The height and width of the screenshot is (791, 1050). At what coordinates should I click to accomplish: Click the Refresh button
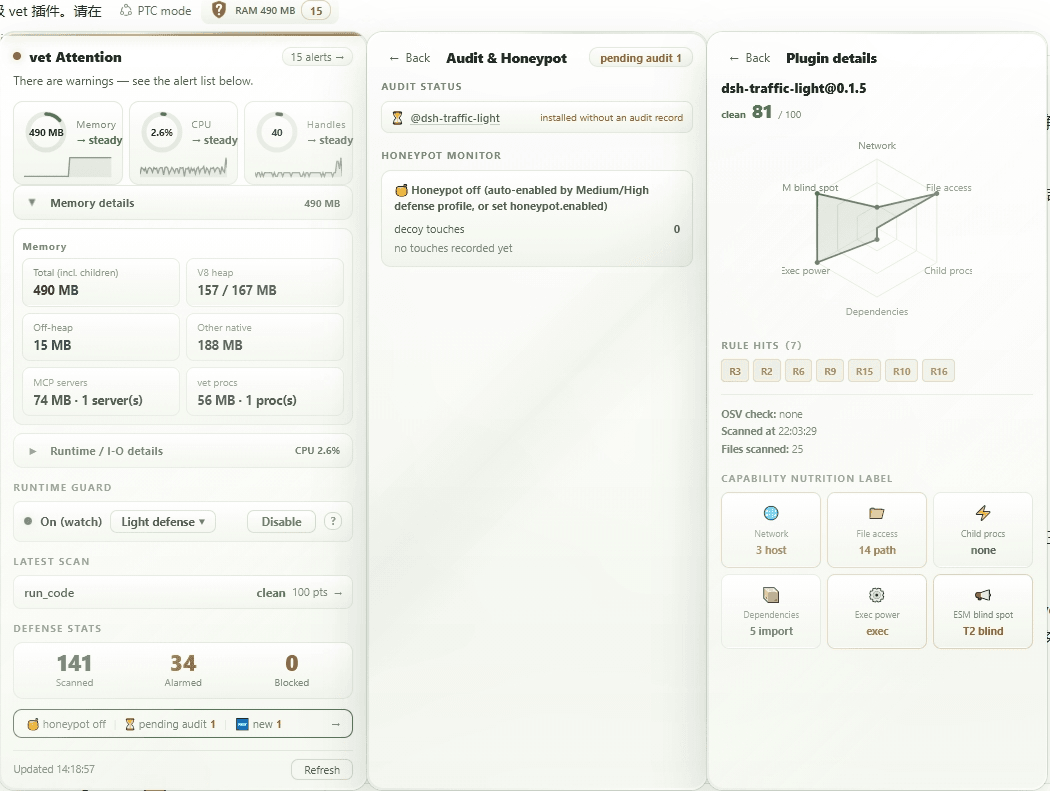(322, 770)
